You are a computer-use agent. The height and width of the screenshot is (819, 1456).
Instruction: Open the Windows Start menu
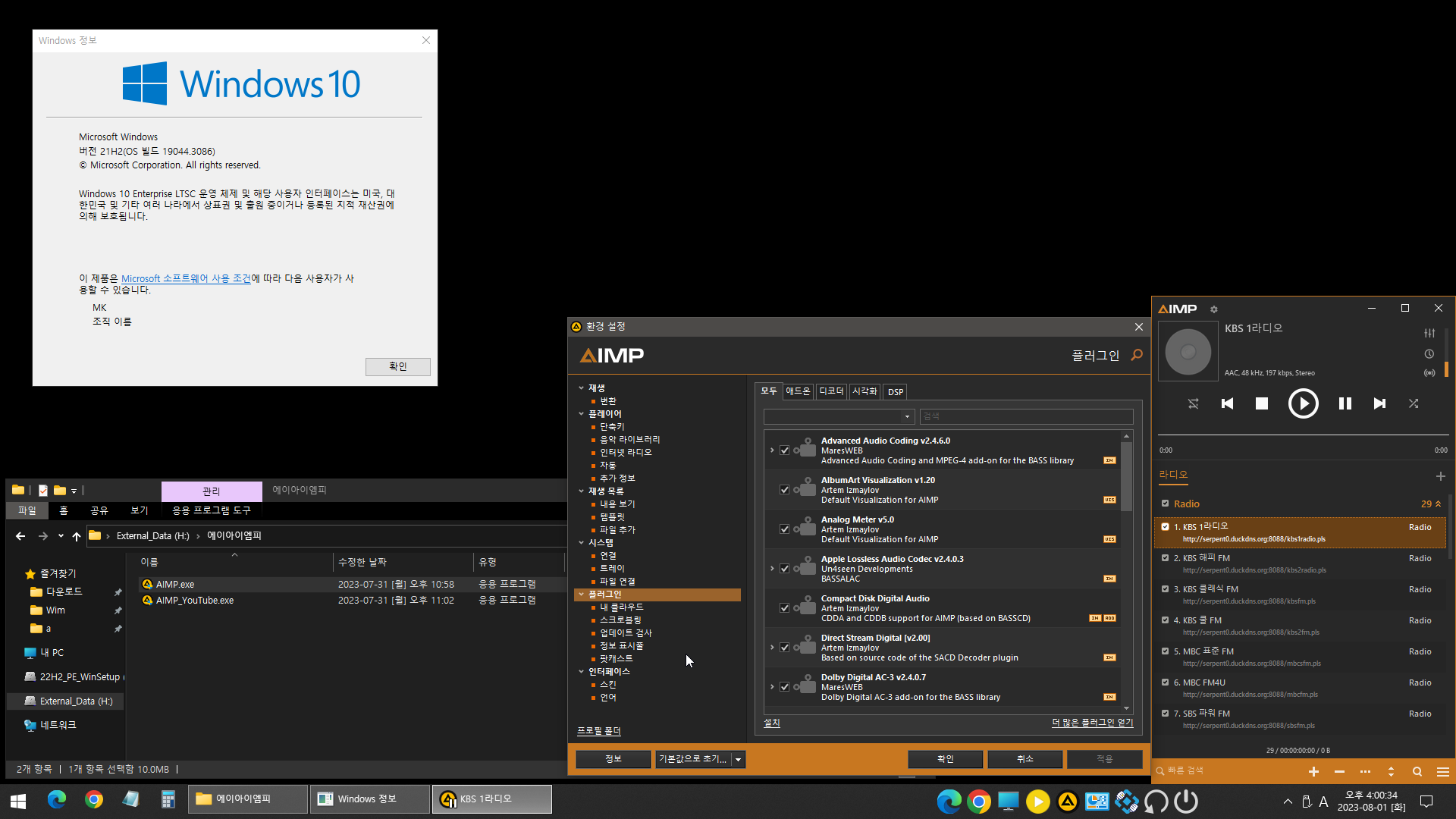pyautogui.click(x=18, y=800)
